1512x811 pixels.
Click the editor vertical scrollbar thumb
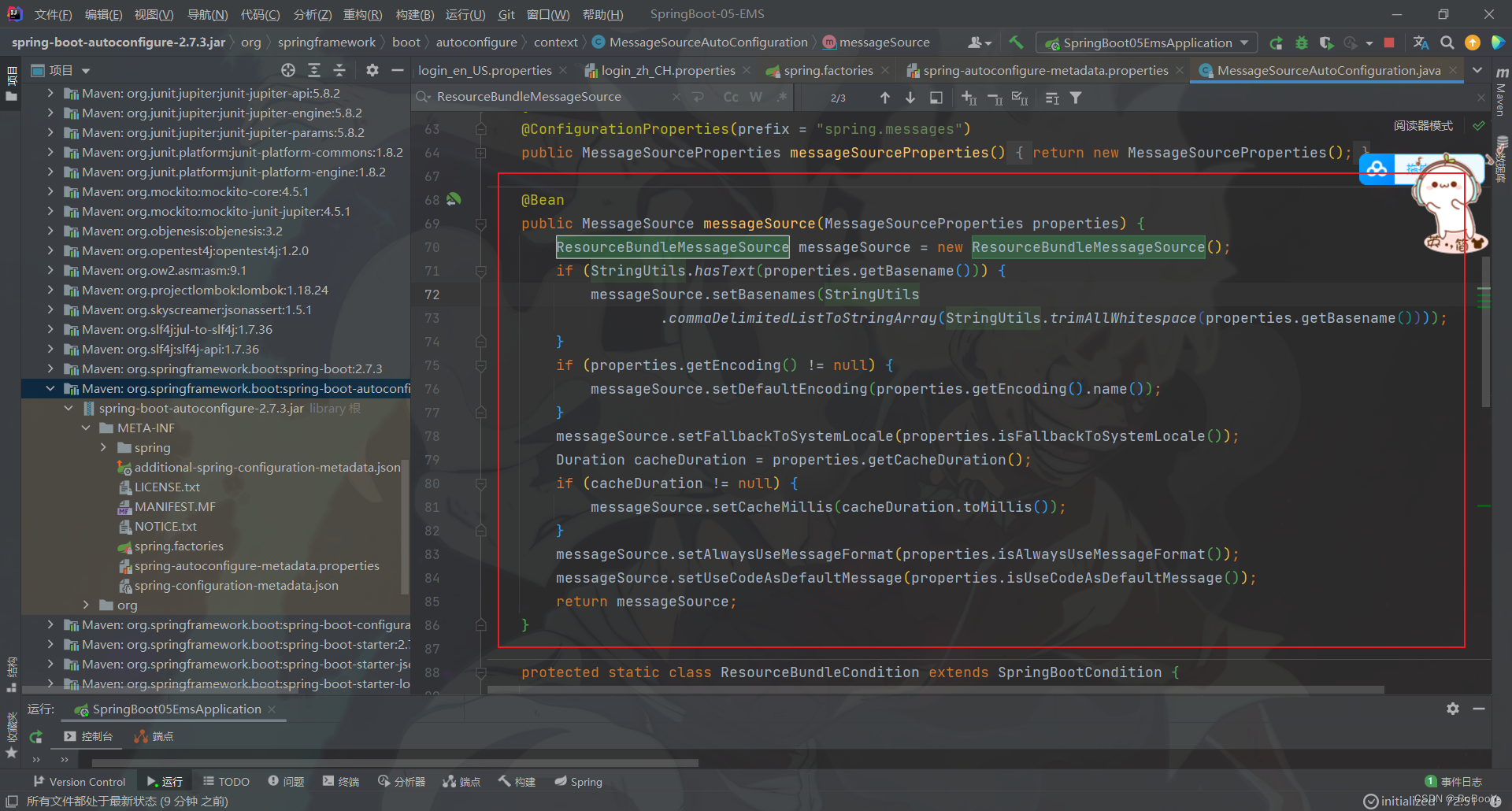point(1485,331)
